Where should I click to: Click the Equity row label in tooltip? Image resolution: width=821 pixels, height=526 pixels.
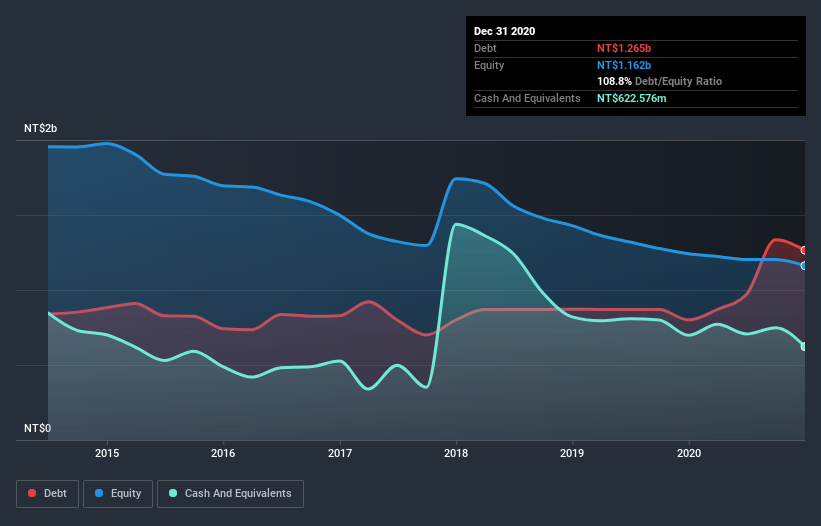[489, 65]
